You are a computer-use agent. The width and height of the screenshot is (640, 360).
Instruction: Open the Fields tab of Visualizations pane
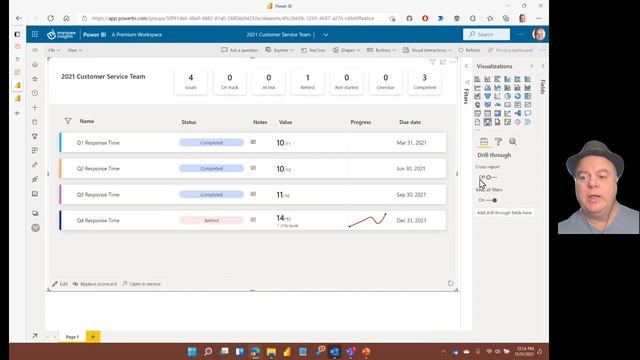(484, 142)
